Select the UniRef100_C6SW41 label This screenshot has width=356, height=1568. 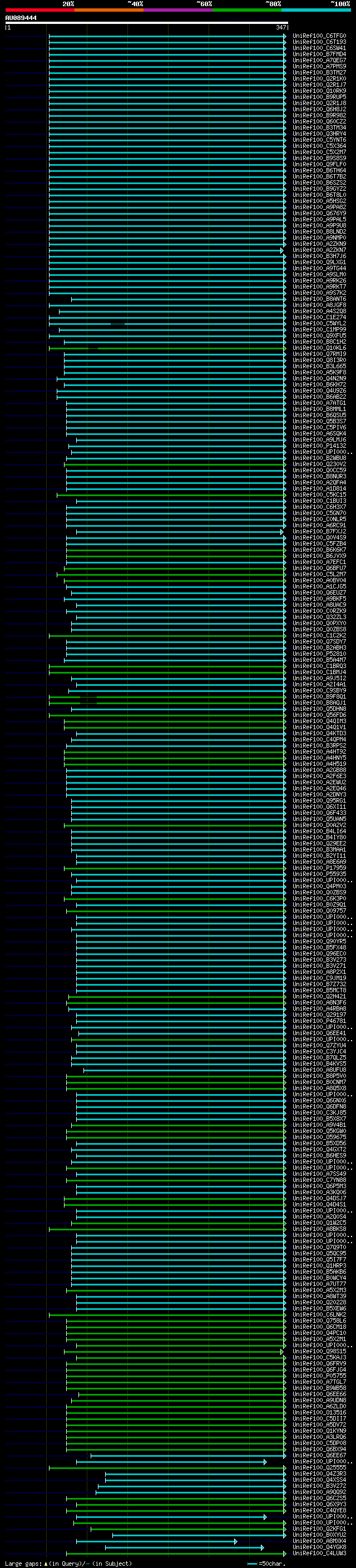(x=319, y=48)
